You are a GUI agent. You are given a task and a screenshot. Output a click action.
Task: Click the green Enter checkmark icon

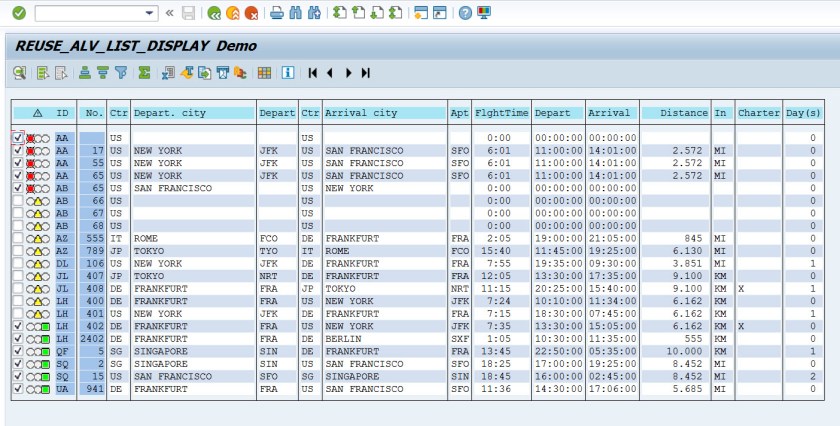(18, 13)
